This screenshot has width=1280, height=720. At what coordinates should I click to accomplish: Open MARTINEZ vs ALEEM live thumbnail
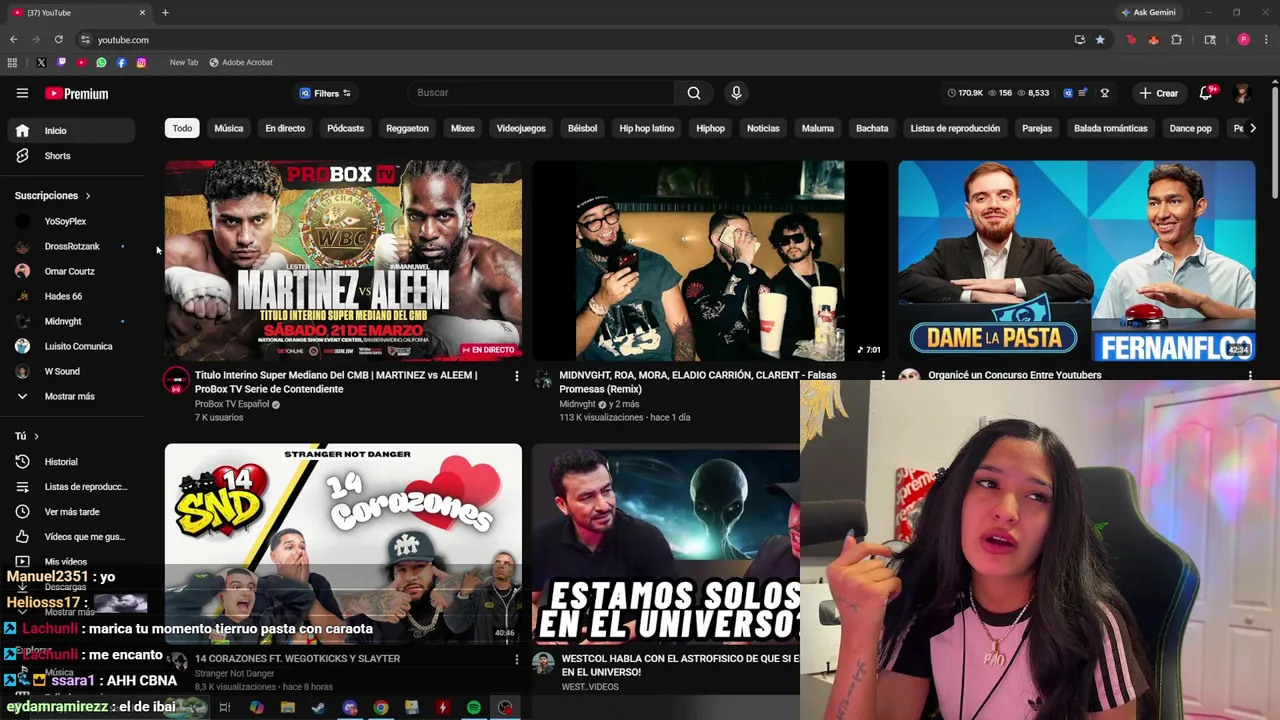(x=343, y=261)
